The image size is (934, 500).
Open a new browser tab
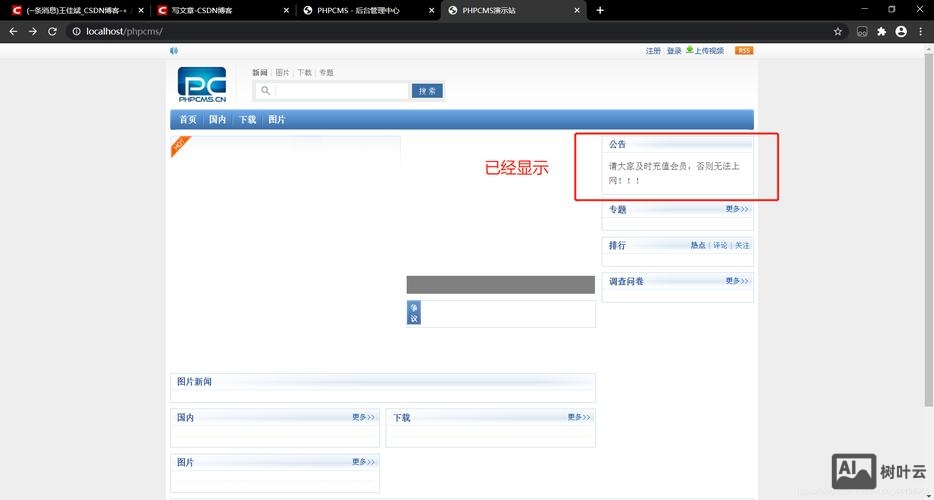point(600,10)
